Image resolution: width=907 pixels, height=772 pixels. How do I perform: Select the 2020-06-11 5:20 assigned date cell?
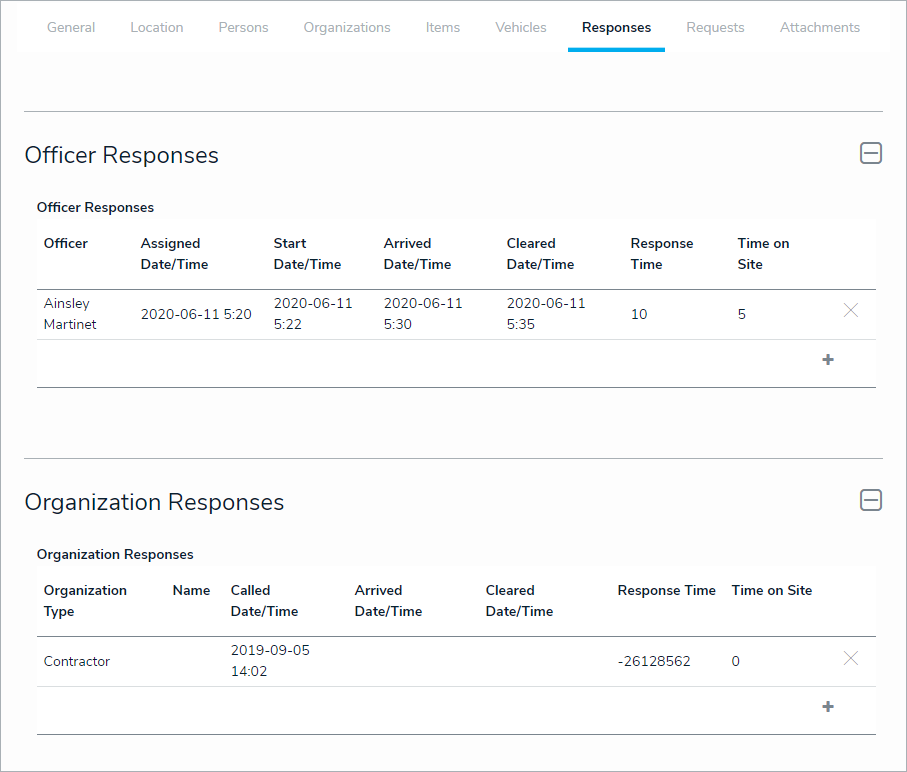196,314
